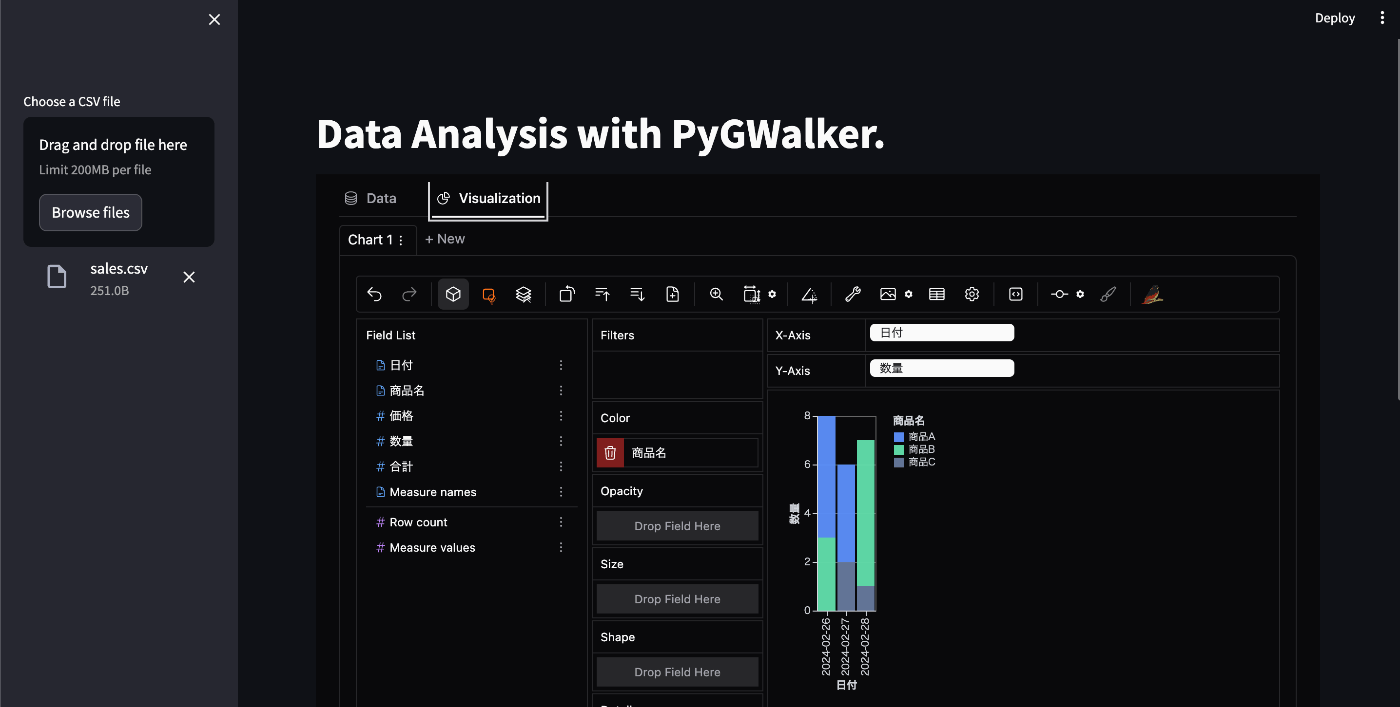Click the export image picture icon
Screen dimensions: 1400x707
(887, 294)
